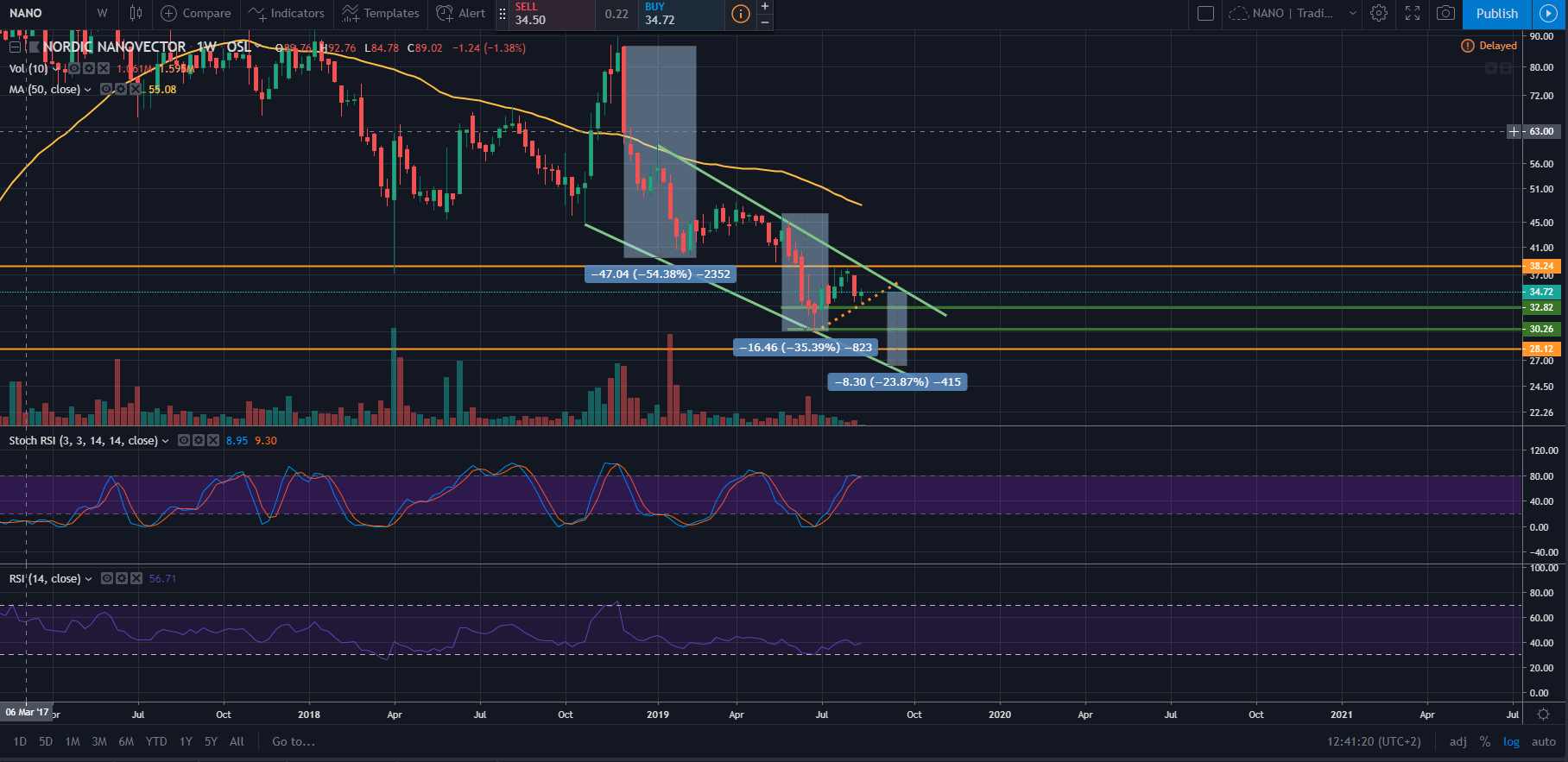1568x762 pixels.
Task: Create a new Alert
Action: pyautogui.click(x=461, y=13)
